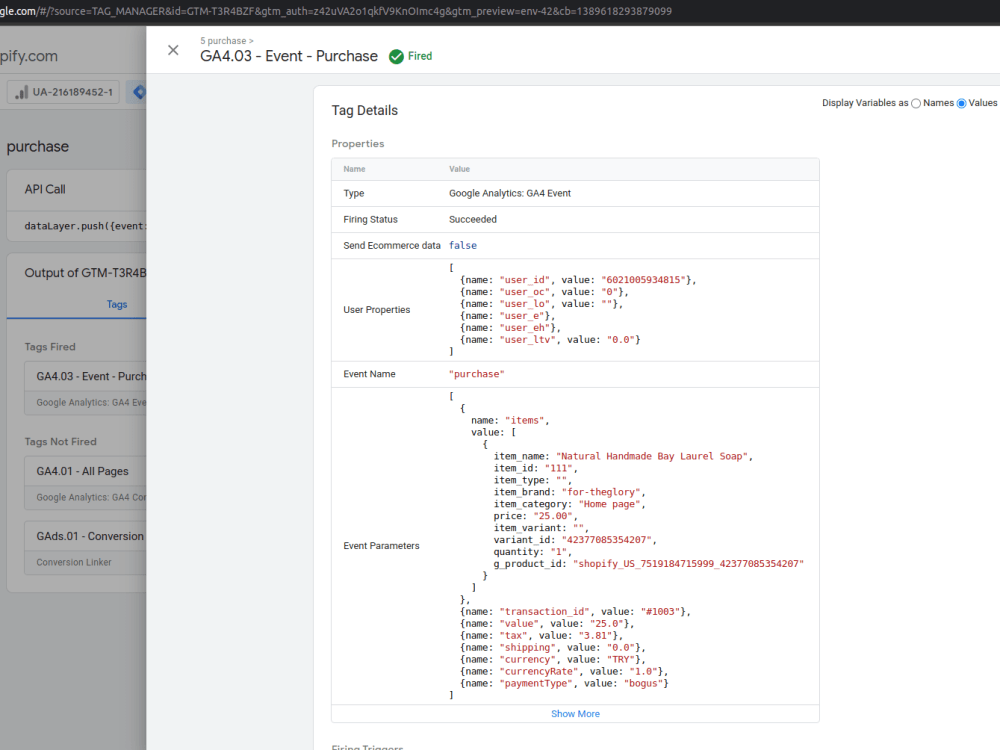
Task: Click the API Call header
Action: click(45, 189)
